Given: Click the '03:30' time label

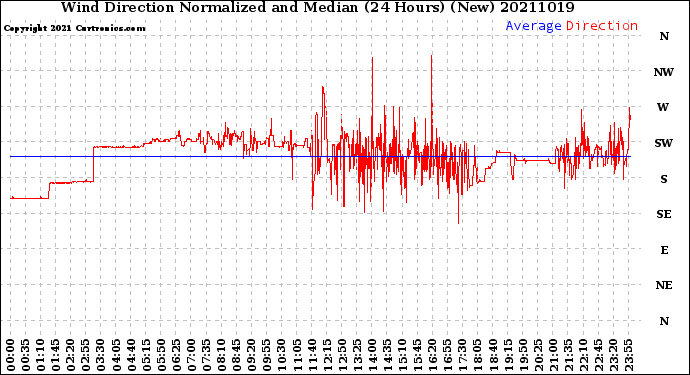Looking at the screenshot, I should click(101, 355).
